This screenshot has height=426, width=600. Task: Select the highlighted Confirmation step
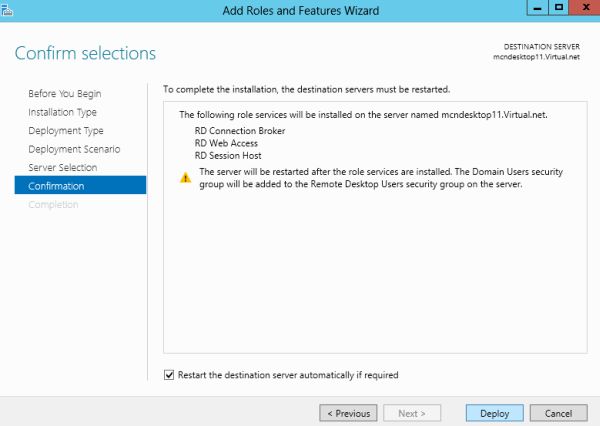[57, 186]
